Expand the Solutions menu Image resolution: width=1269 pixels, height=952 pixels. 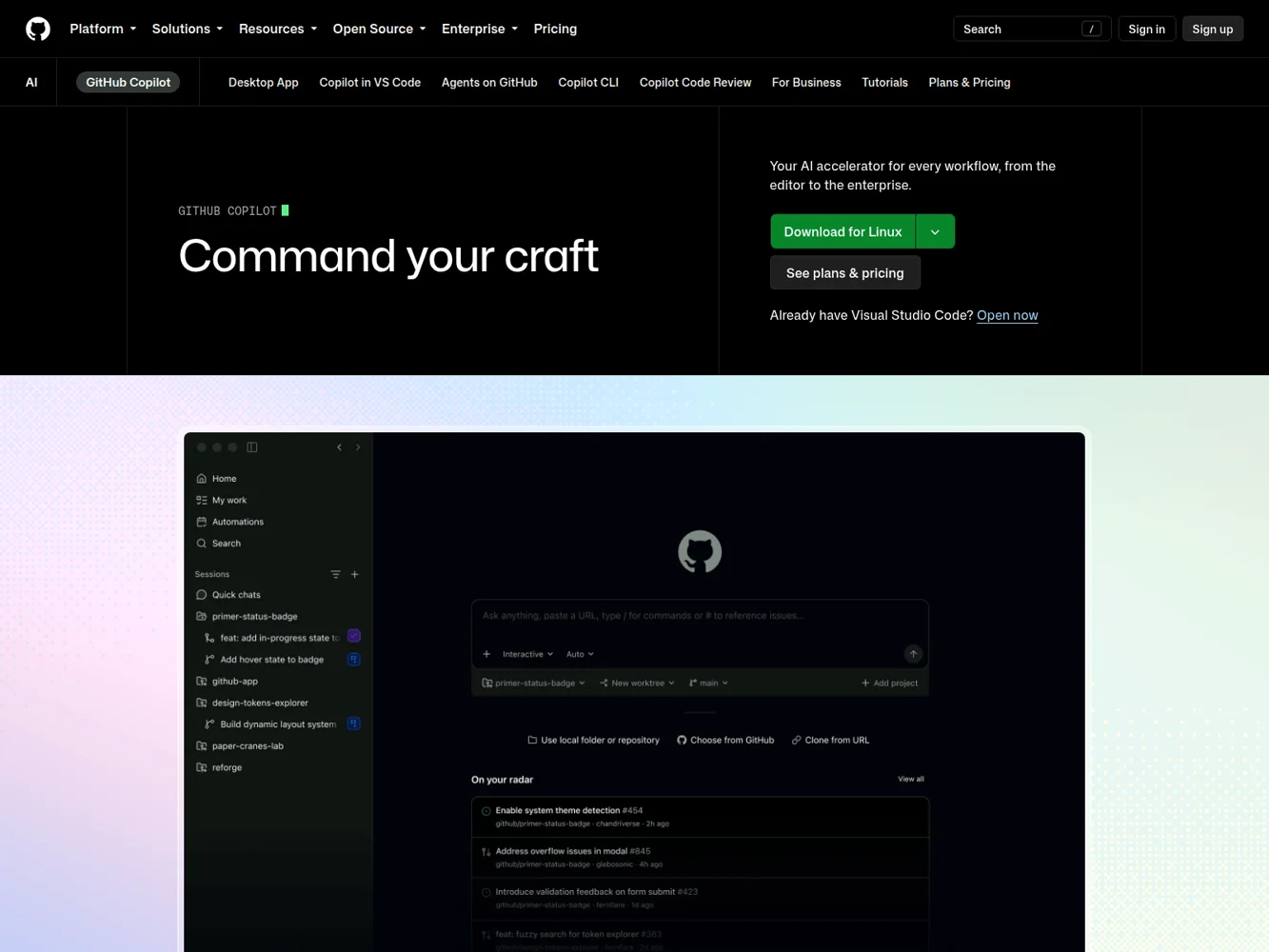pyautogui.click(x=188, y=29)
